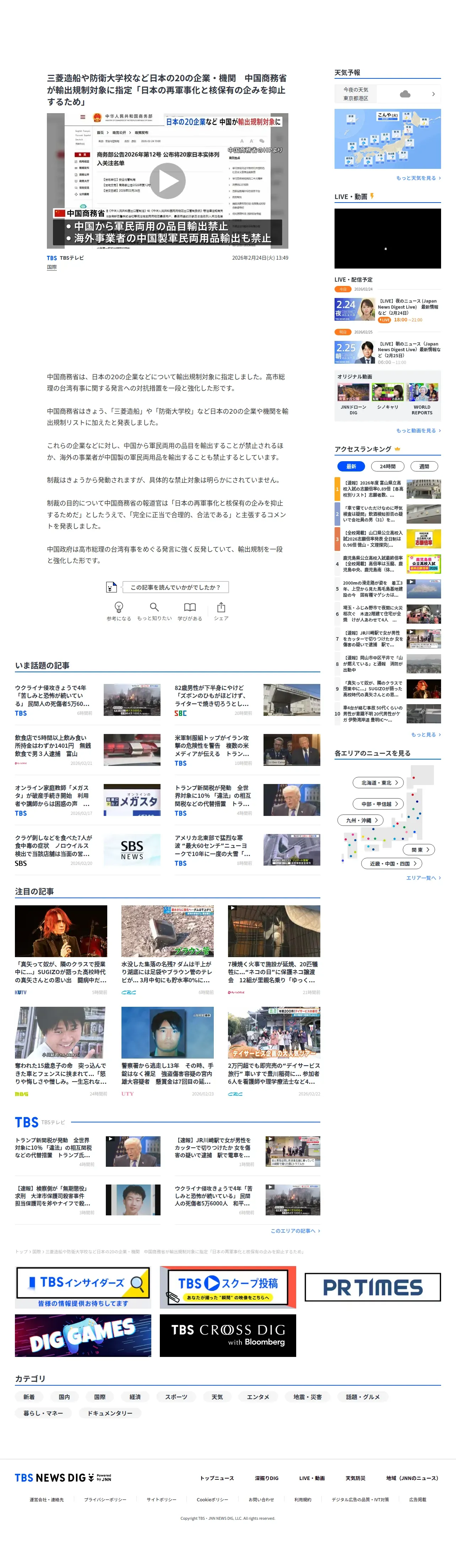
Task: Open ranking item 1 富山県立高校入試の志願倍率
Action: tap(388, 489)
